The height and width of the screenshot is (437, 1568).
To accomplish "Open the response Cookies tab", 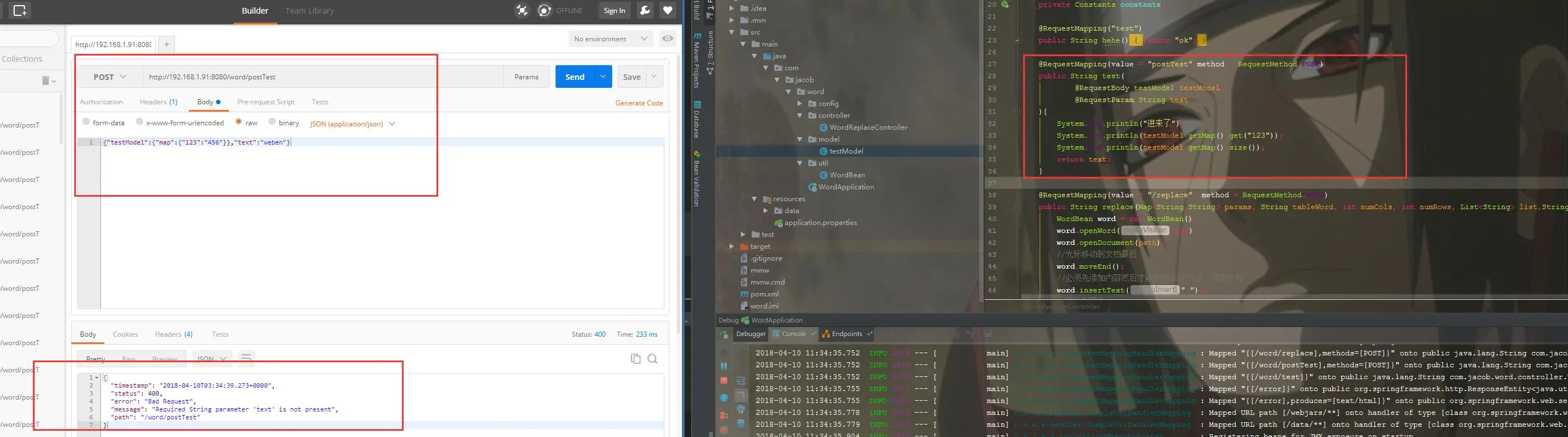I will [x=125, y=334].
